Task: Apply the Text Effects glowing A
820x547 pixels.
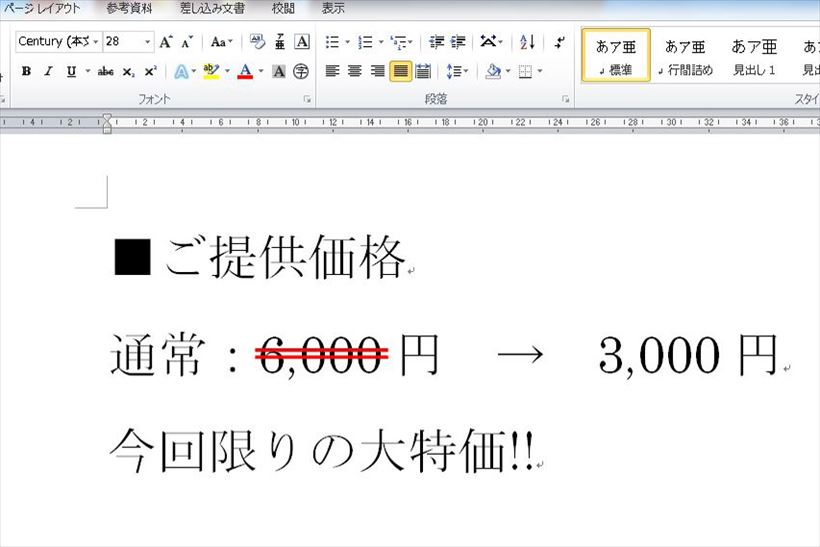Action: point(181,71)
